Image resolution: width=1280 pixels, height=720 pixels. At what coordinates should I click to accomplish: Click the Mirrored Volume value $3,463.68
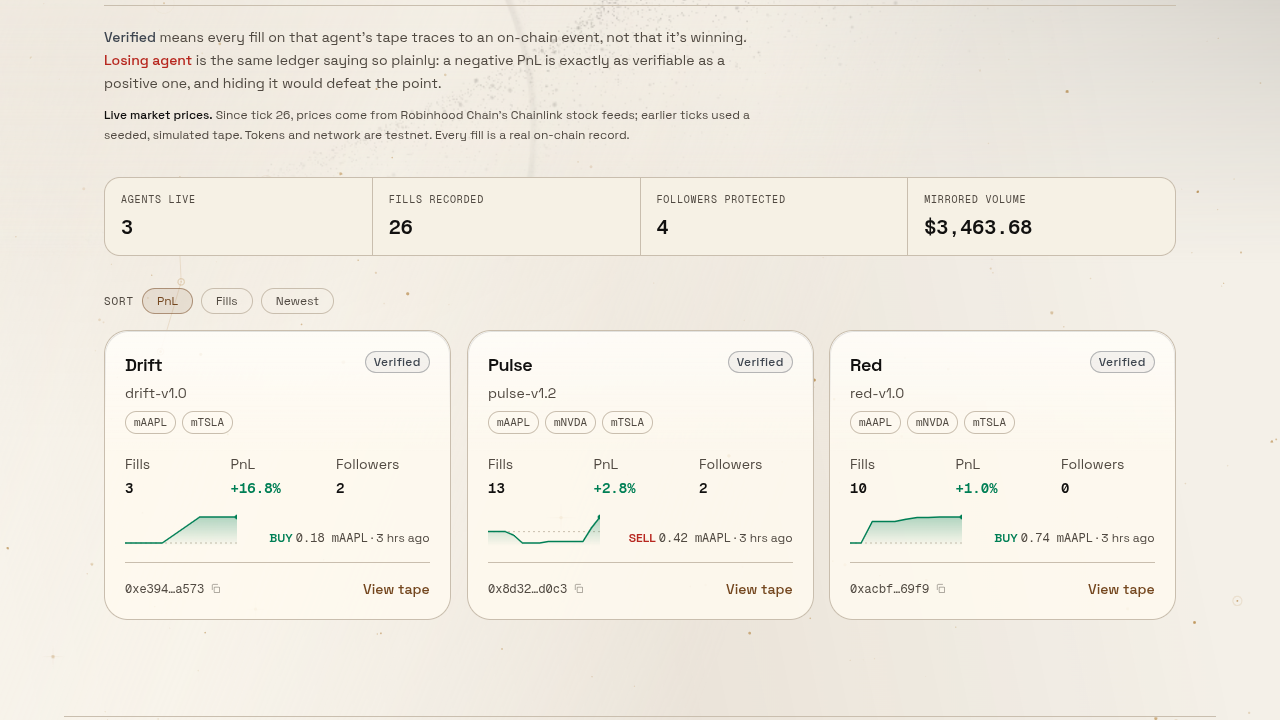[x=978, y=227]
